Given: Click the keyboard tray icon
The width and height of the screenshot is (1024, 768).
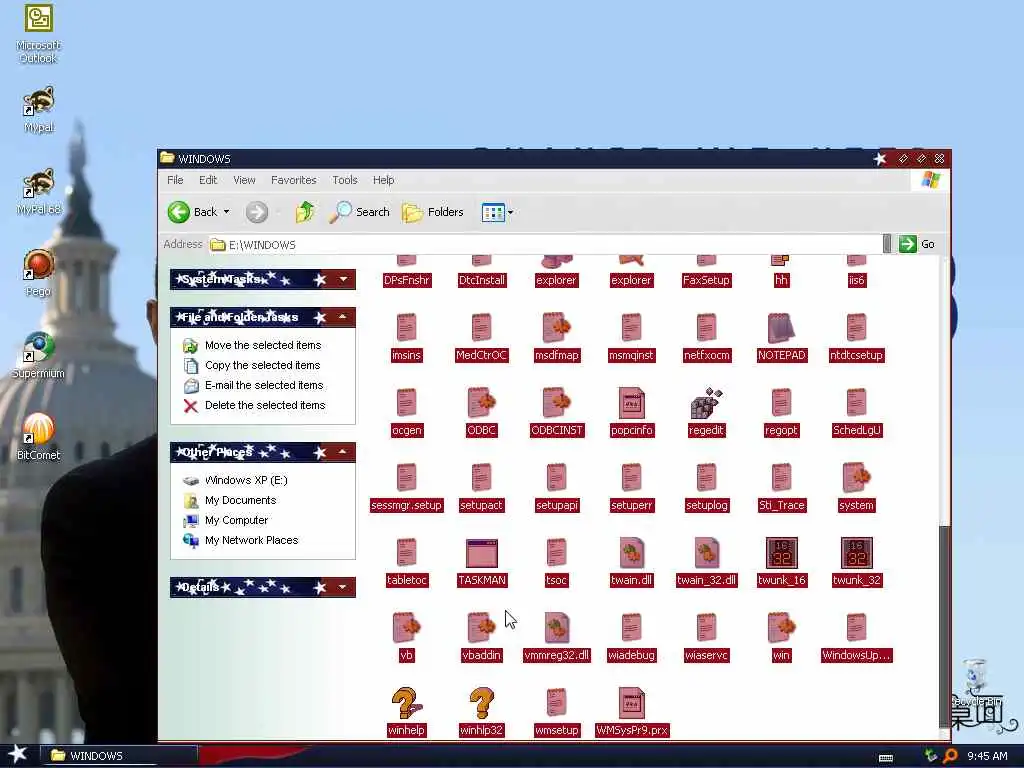Looking at the screenshot, I should tap(886, 758).
